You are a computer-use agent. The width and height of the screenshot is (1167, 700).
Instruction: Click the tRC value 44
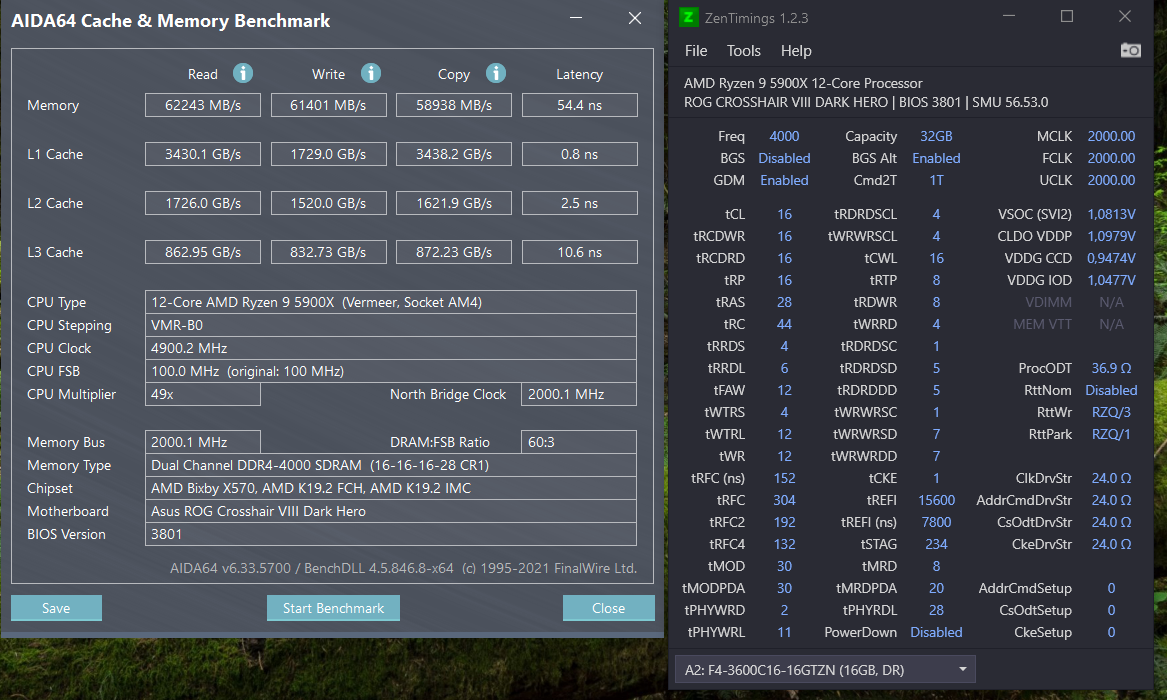pos(784,324)
